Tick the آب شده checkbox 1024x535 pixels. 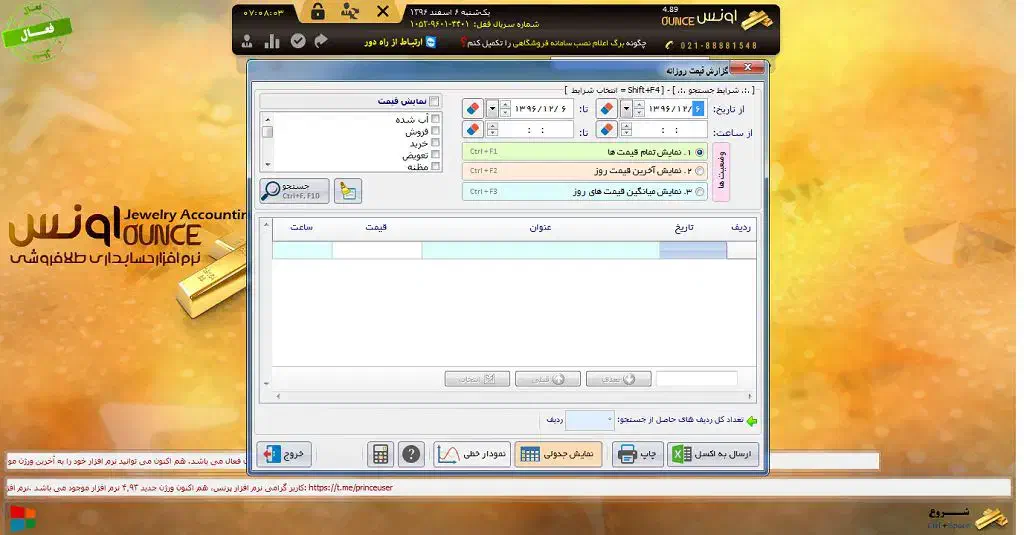436,119
